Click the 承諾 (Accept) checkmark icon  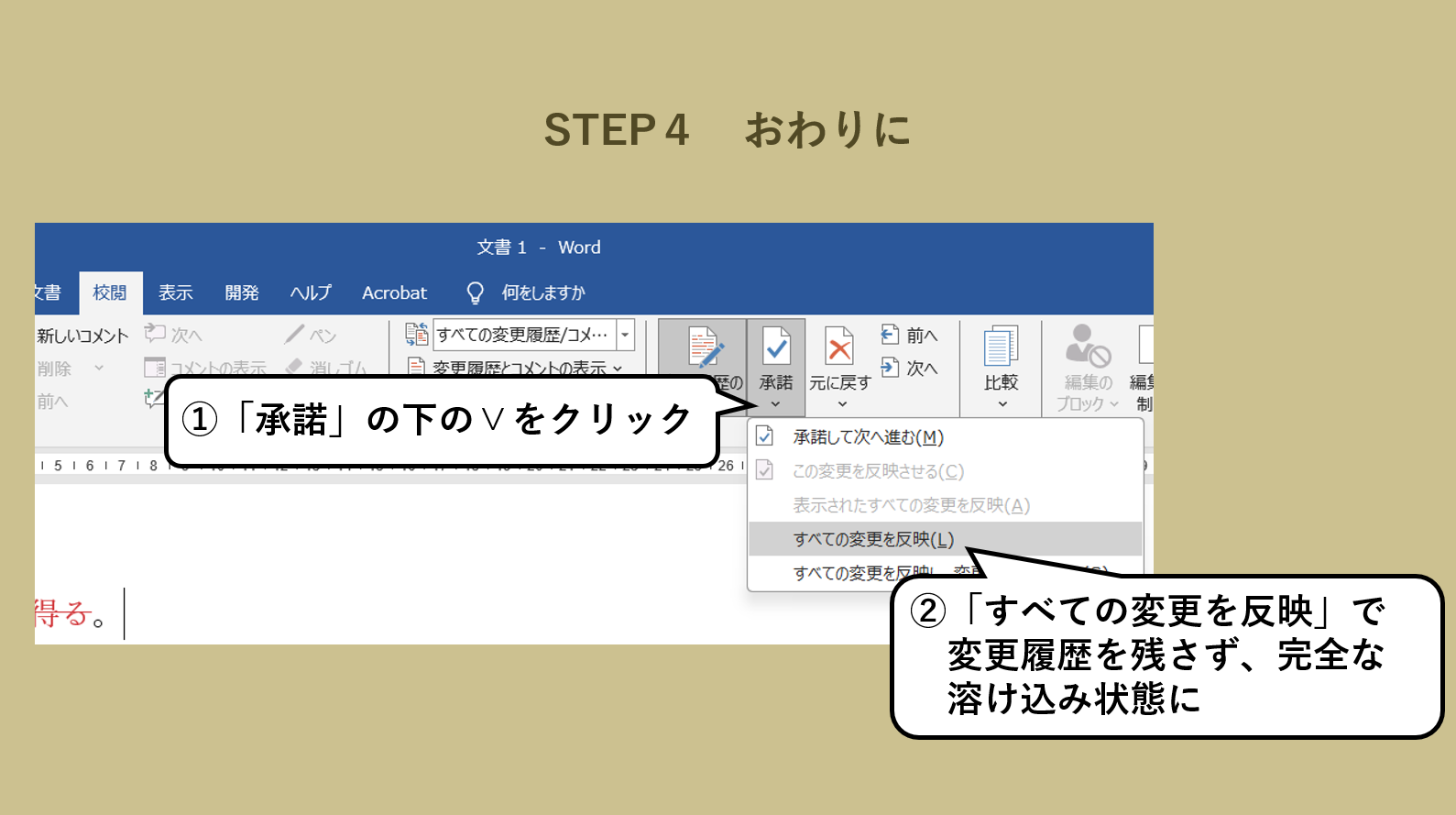776,347
